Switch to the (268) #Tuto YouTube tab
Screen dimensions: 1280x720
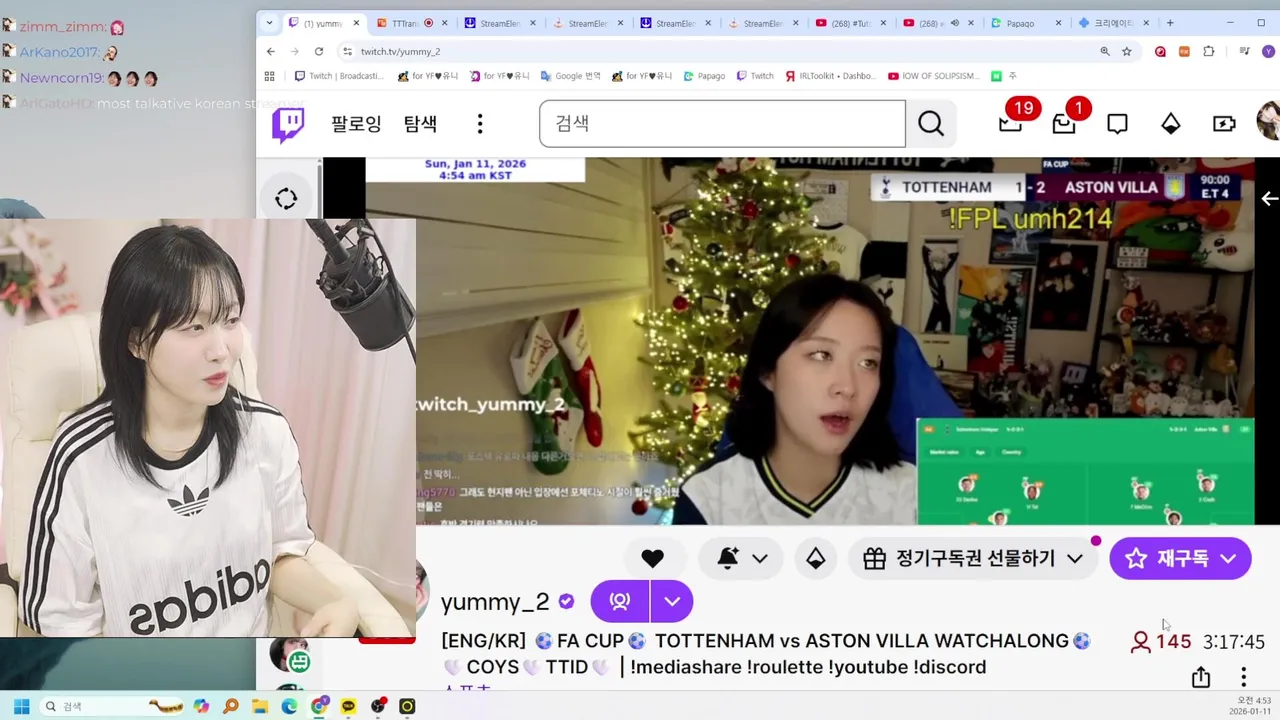(851, 23)
